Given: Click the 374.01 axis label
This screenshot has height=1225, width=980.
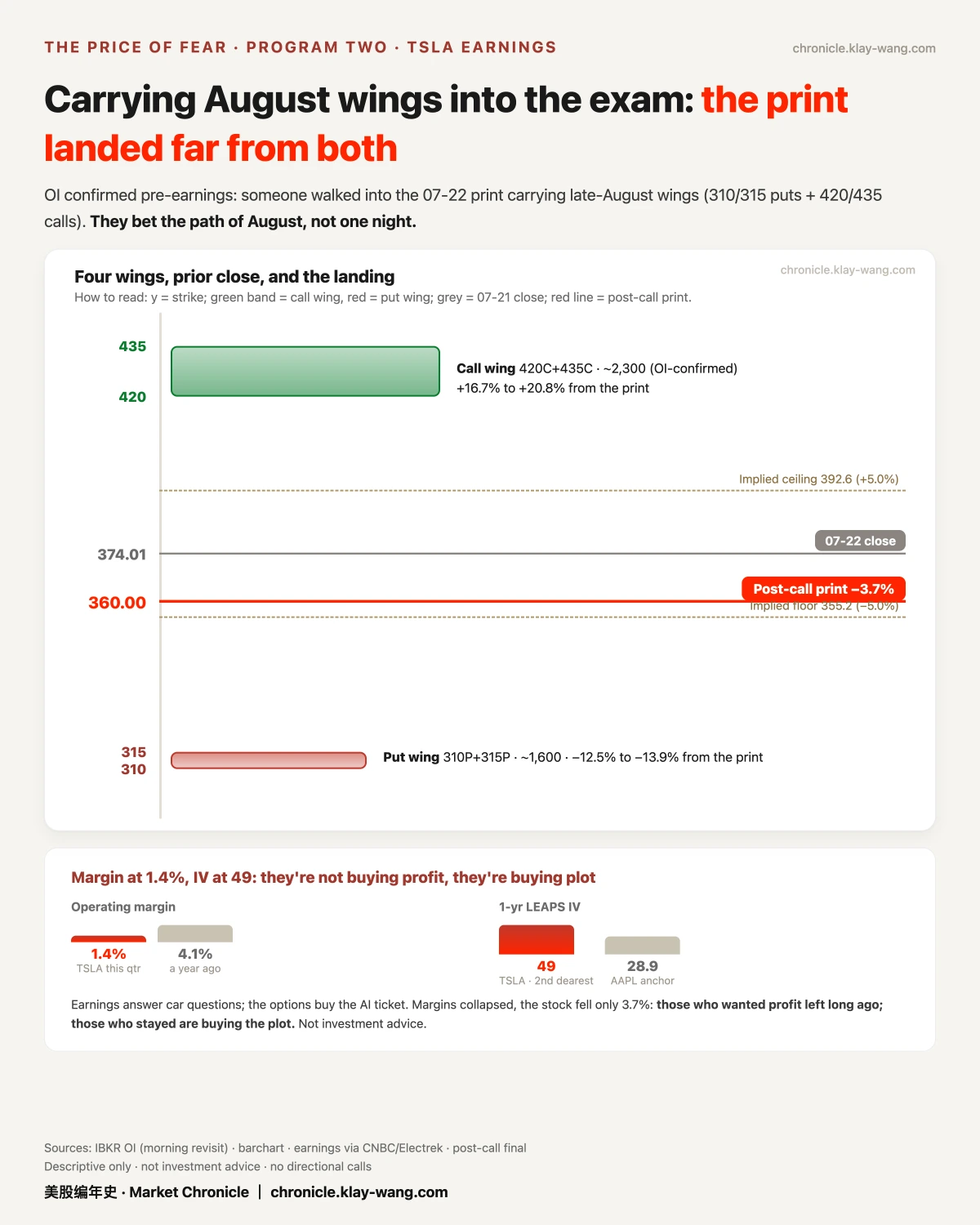Looking at the screenshot, I should click(x=122, y=555).
